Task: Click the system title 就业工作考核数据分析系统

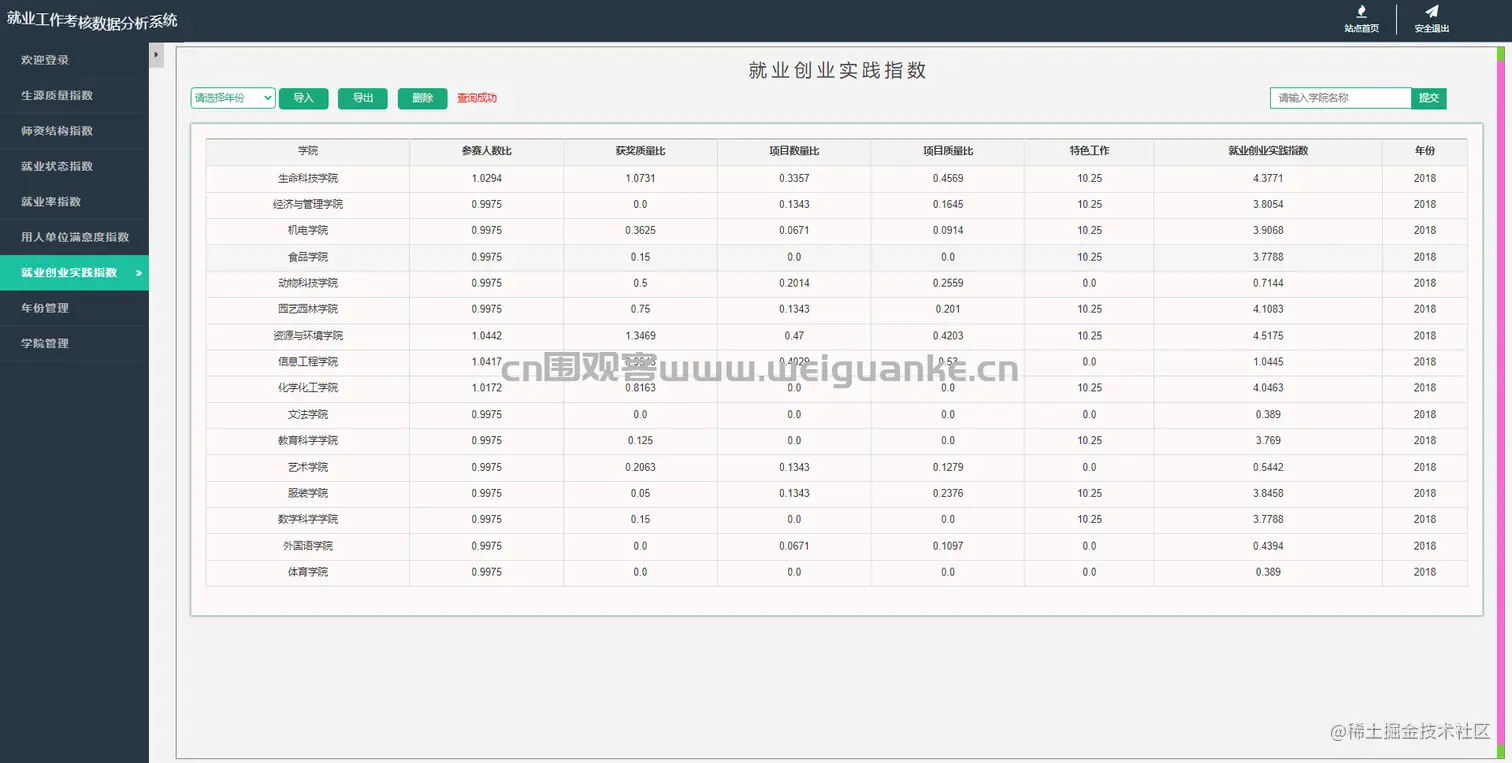Action: pos(92,19)
